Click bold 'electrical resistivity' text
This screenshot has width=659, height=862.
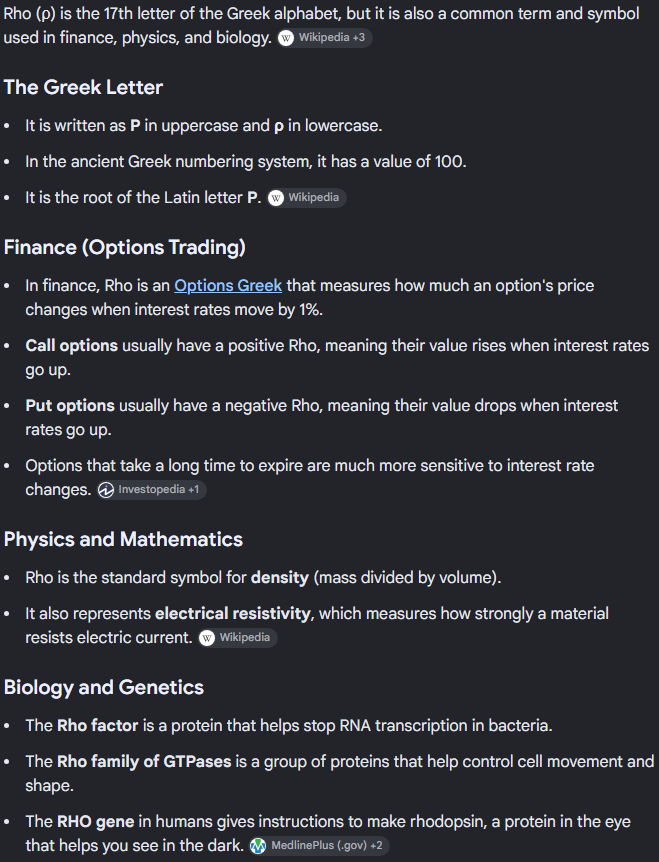click(x=233, y=613)
